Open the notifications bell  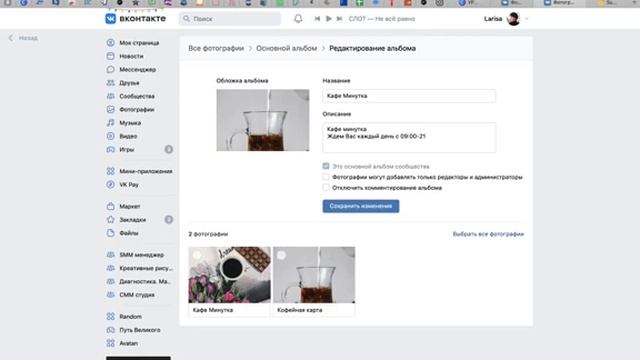click(298, 18)
